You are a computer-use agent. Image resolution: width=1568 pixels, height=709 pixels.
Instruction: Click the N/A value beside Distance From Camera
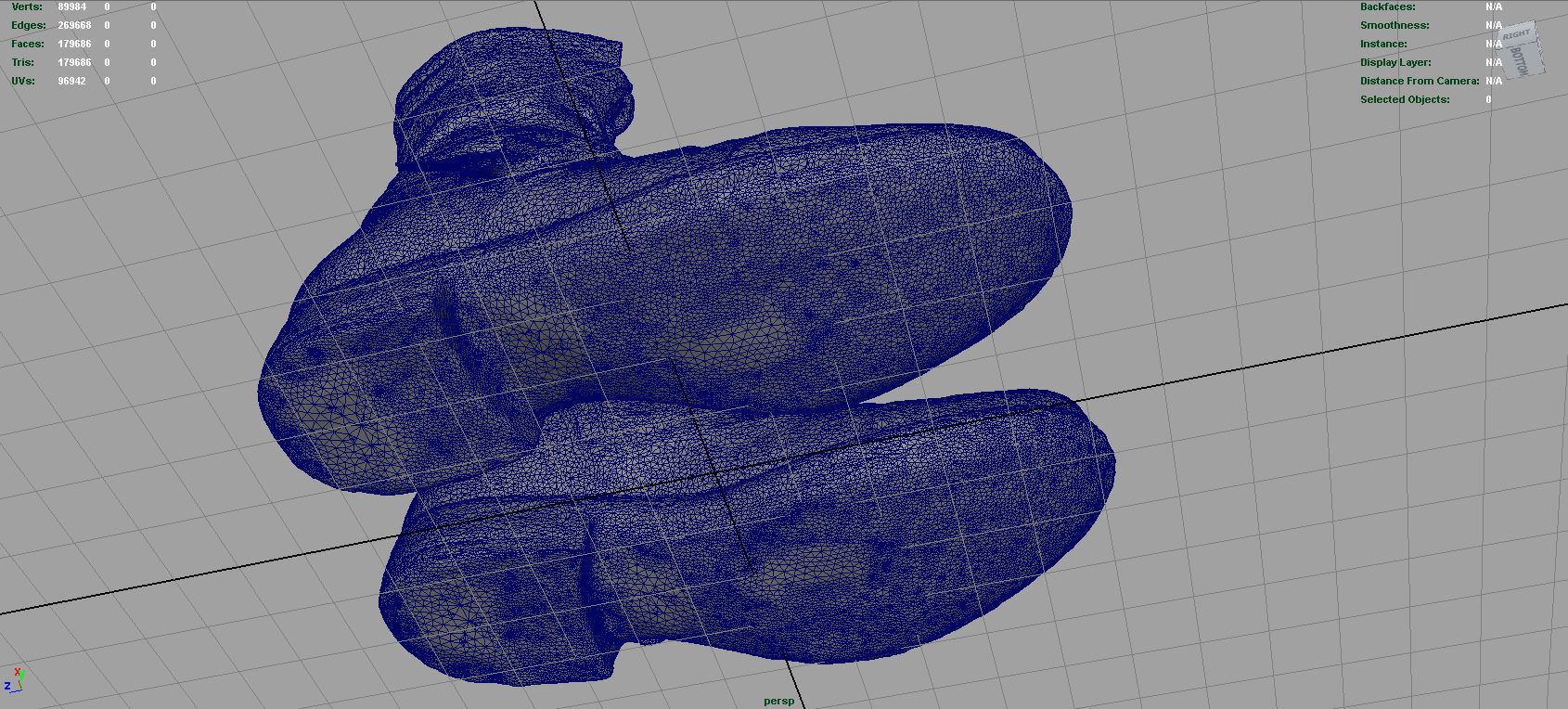coord(1494,81)
